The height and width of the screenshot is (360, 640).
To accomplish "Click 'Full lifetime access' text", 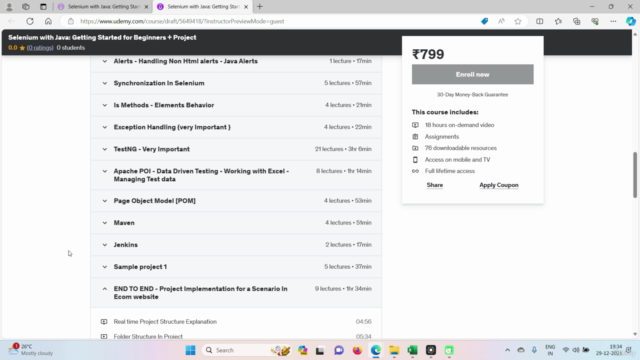I will [450, 171].
